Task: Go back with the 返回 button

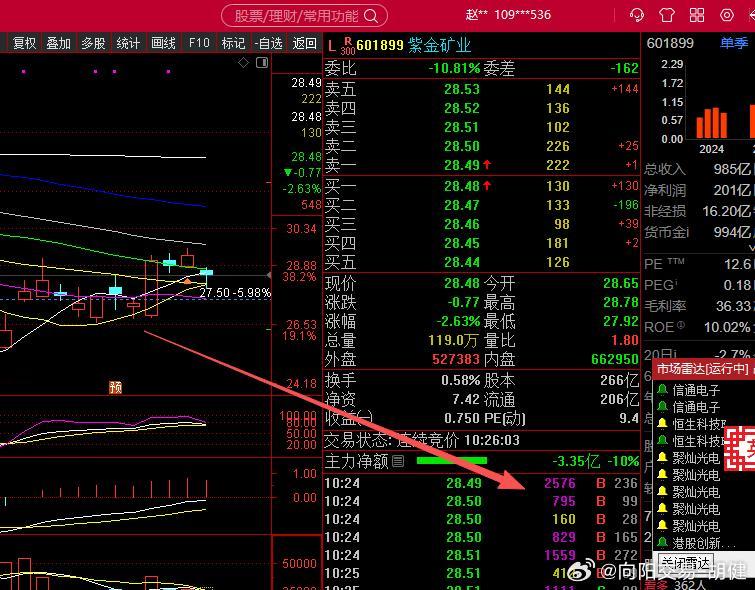Action: pos(304,43)
